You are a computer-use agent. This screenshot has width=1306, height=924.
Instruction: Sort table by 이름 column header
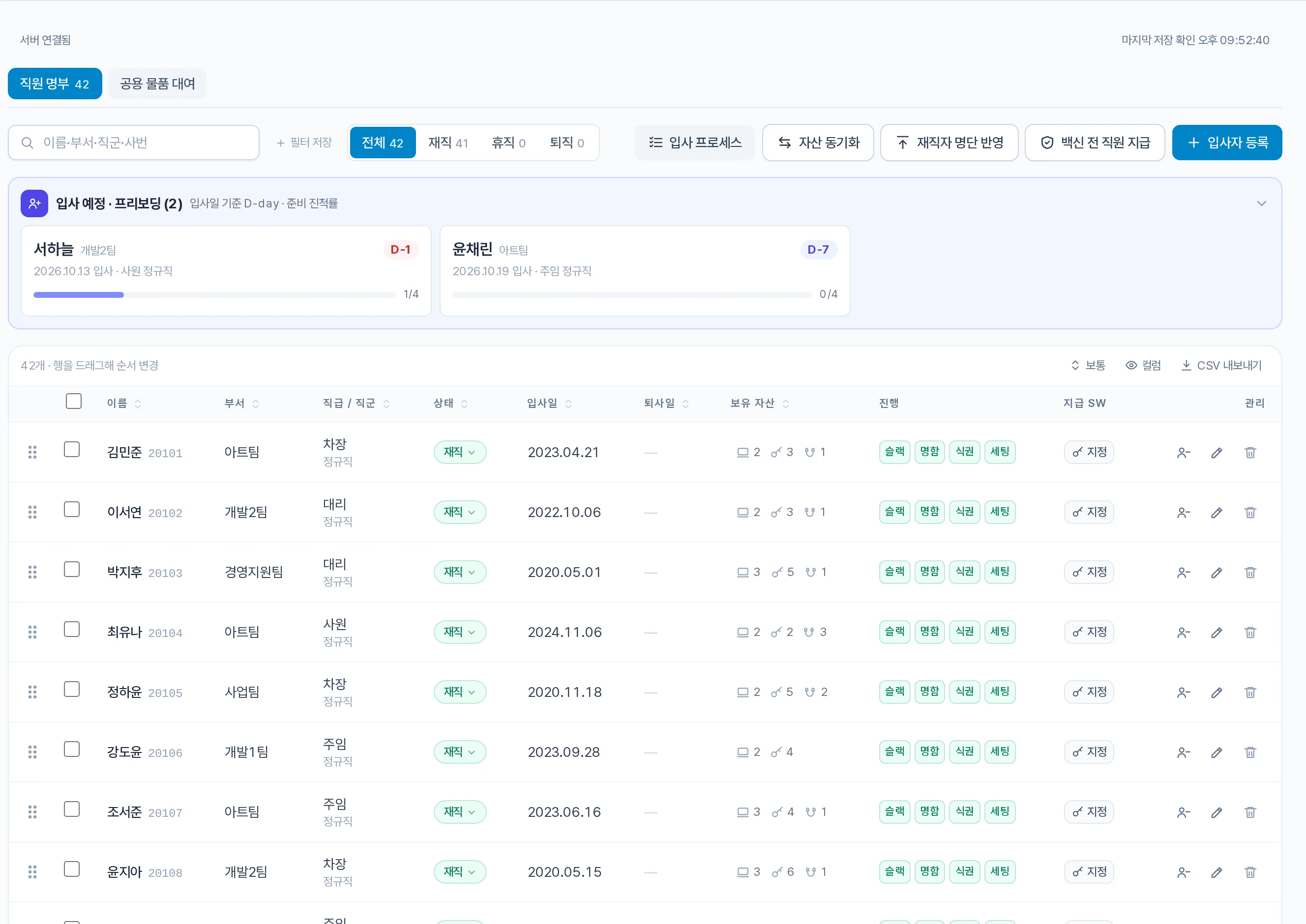[x=124, y=404]
